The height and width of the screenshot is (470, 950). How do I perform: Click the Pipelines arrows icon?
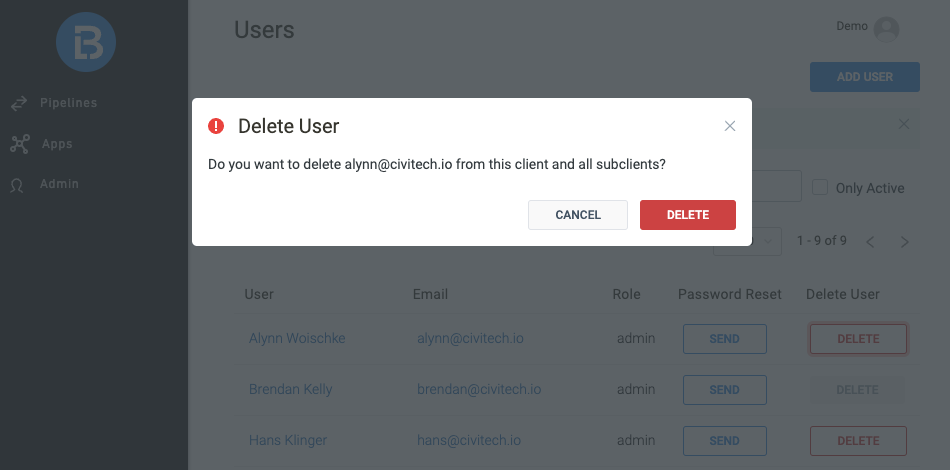click(19, 103)
